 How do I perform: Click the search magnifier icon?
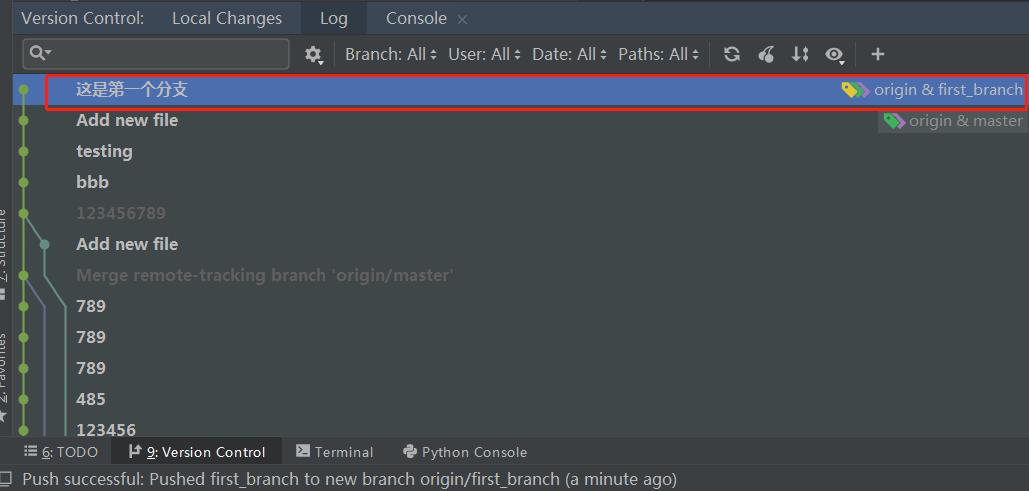[x=39, y=54]
